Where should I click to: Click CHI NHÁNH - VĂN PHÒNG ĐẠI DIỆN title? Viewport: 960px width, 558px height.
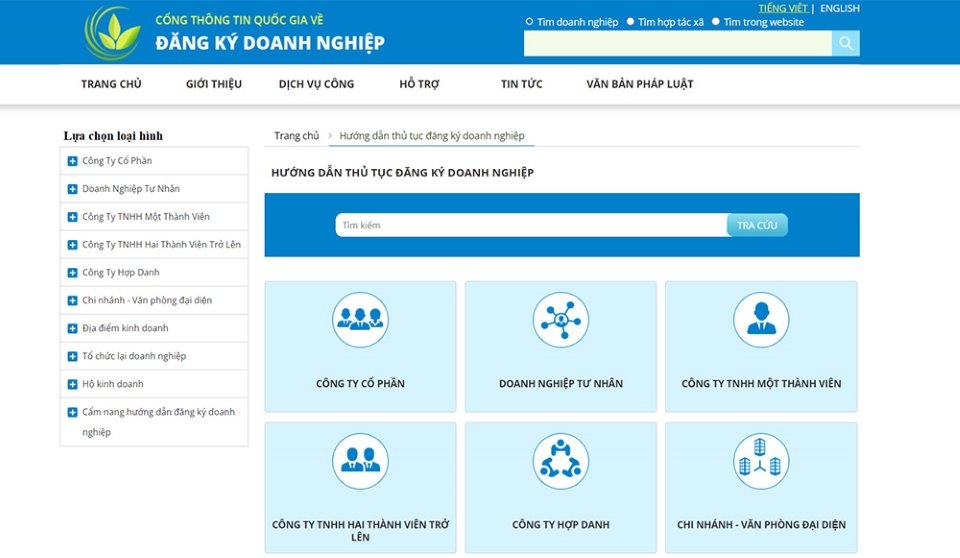click(761, 524)
